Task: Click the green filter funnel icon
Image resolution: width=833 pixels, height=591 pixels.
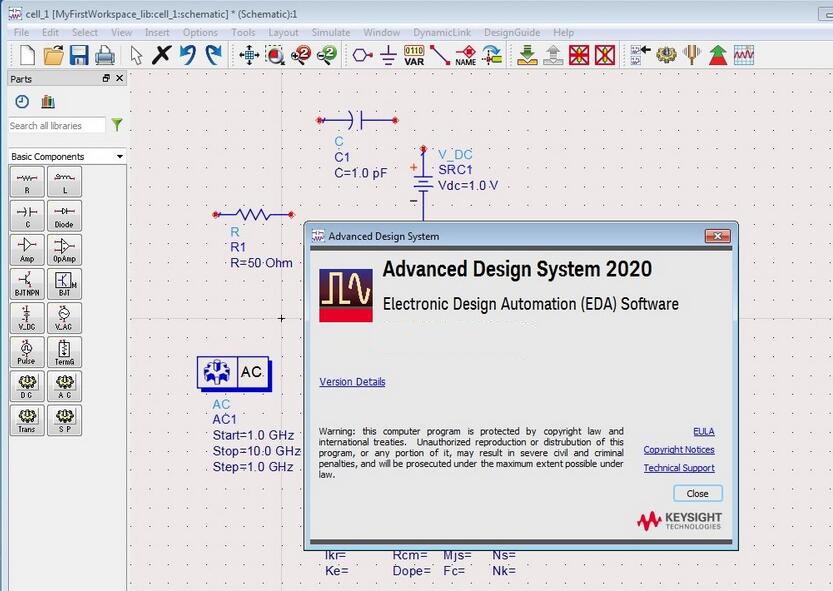Action: click(117, 125)
